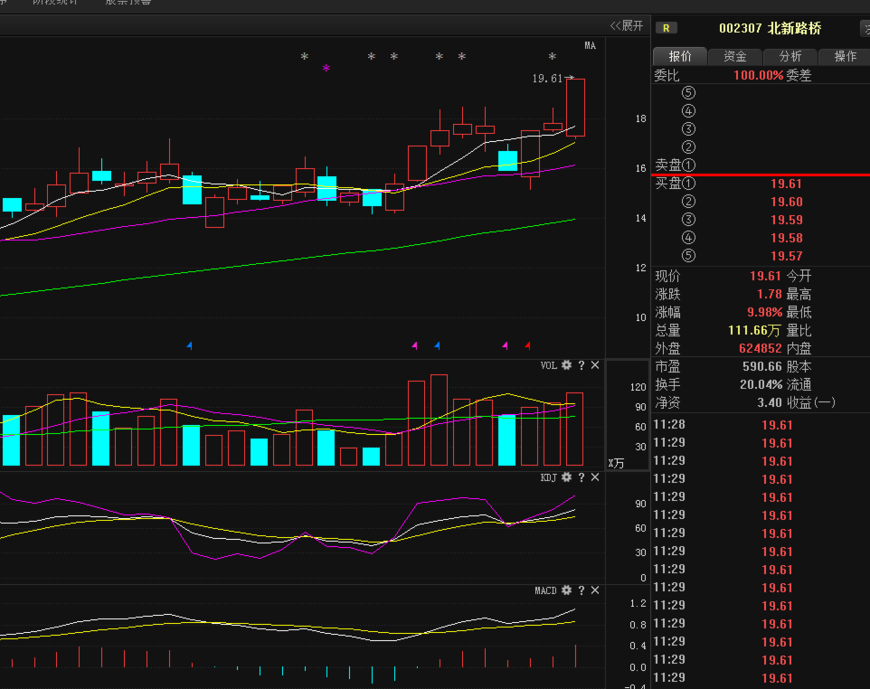The image size is (870, 689).
Task: Click the 涨幅 value 9.98%
Action: pos(765,312)
